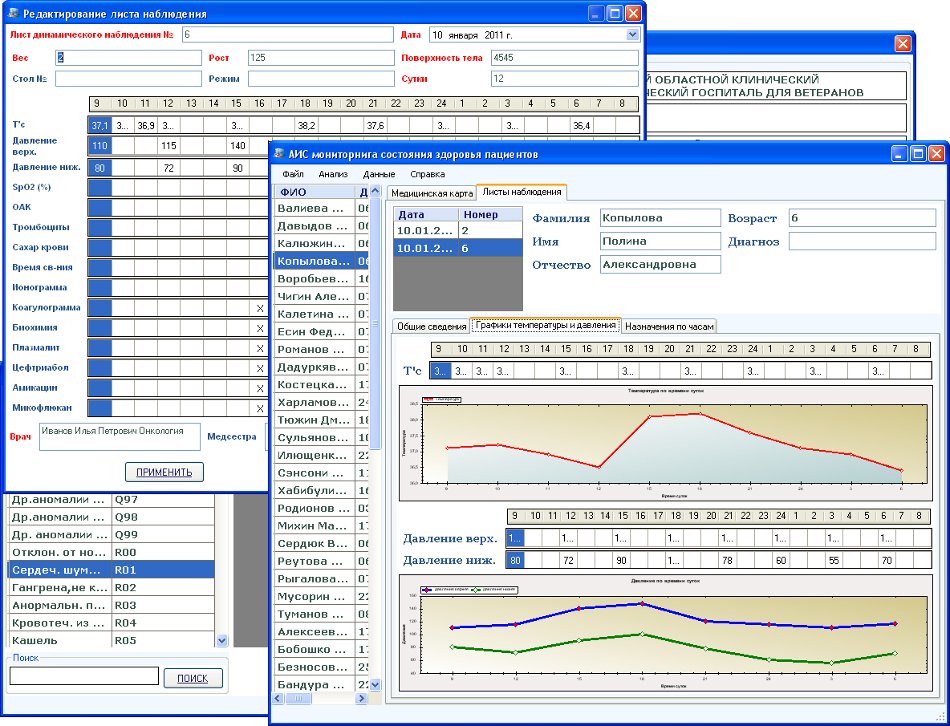Switch to the Медицинская карта tab
The image size is (950, 726).
pyautogui.click(x=430, y=191)
